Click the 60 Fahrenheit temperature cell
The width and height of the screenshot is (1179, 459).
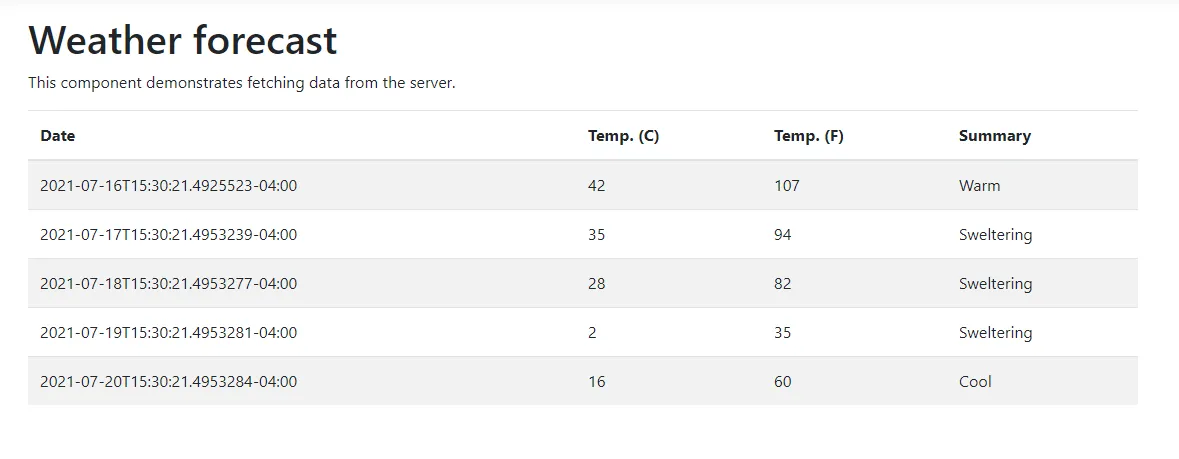[783, 382]
